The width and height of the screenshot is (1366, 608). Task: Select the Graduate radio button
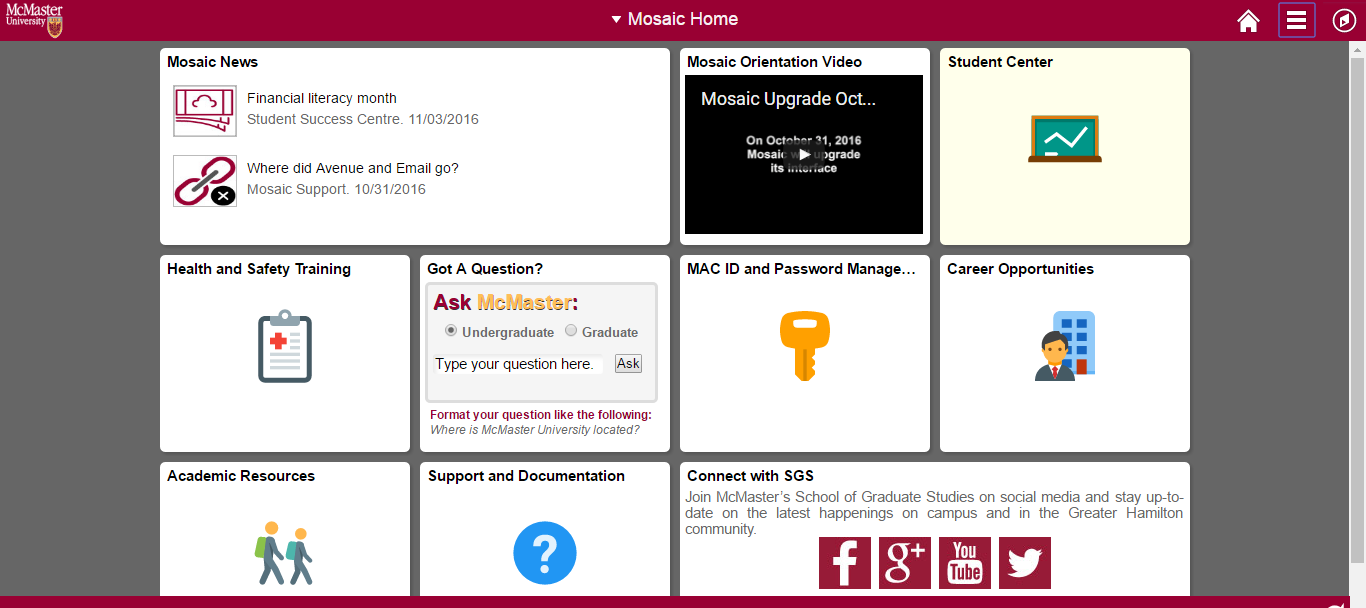pyautogui.click(x=571, y=331)
